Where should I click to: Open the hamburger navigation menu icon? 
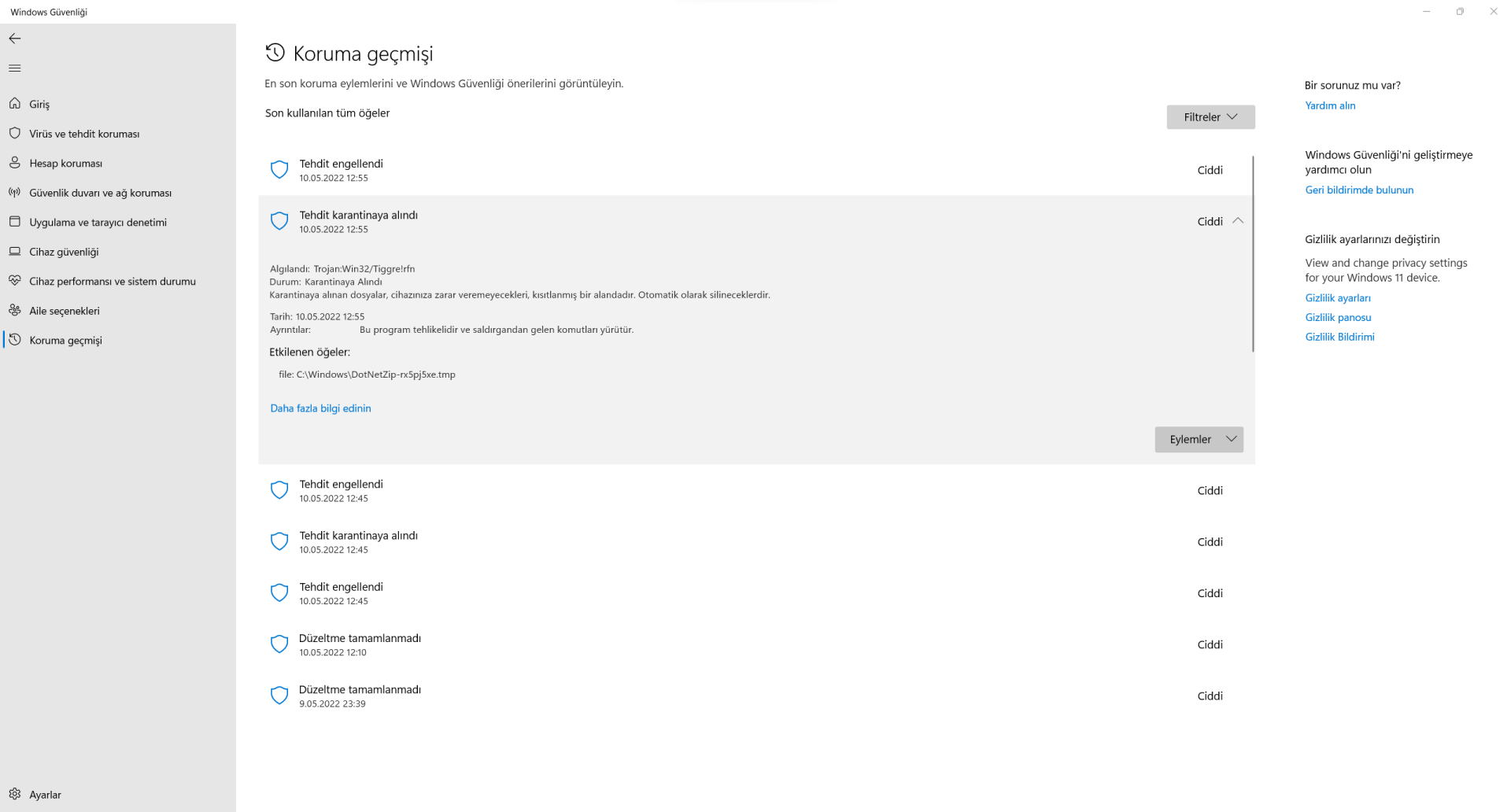pyautogui.click(x=15, y=68)
